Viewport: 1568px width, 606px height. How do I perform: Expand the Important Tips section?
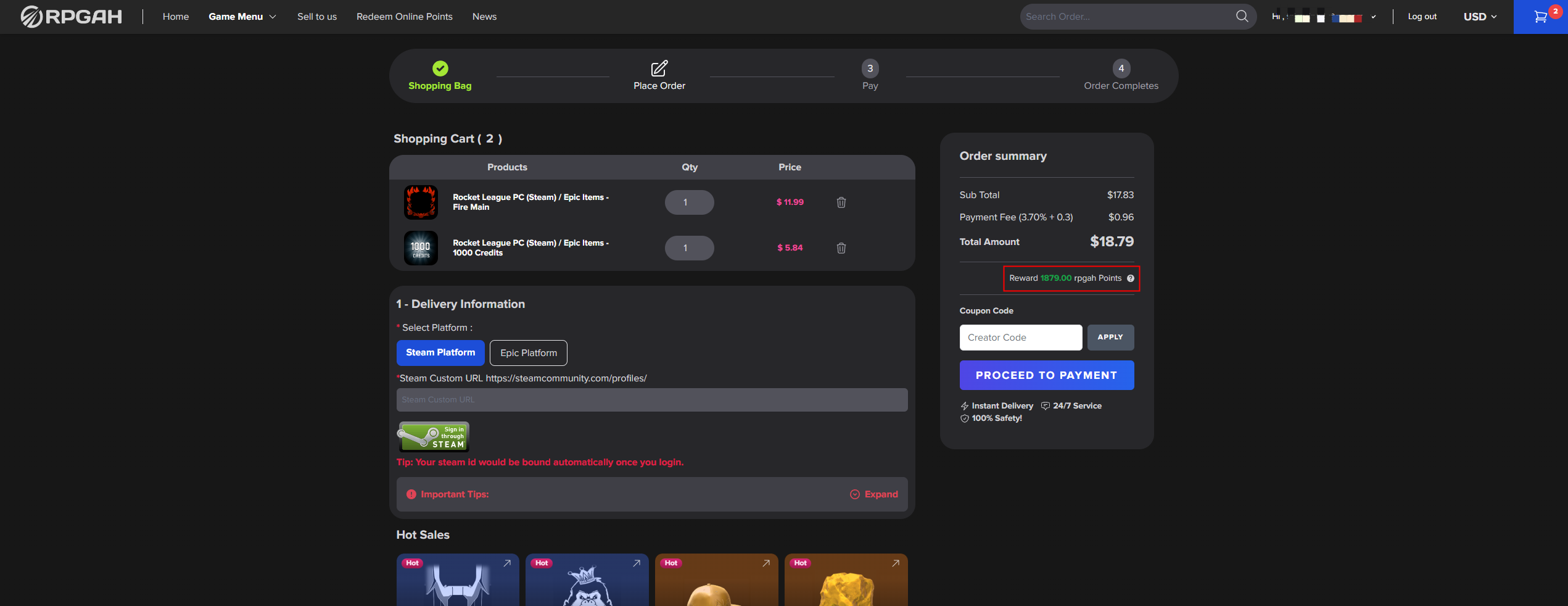(x=874, y=494)
